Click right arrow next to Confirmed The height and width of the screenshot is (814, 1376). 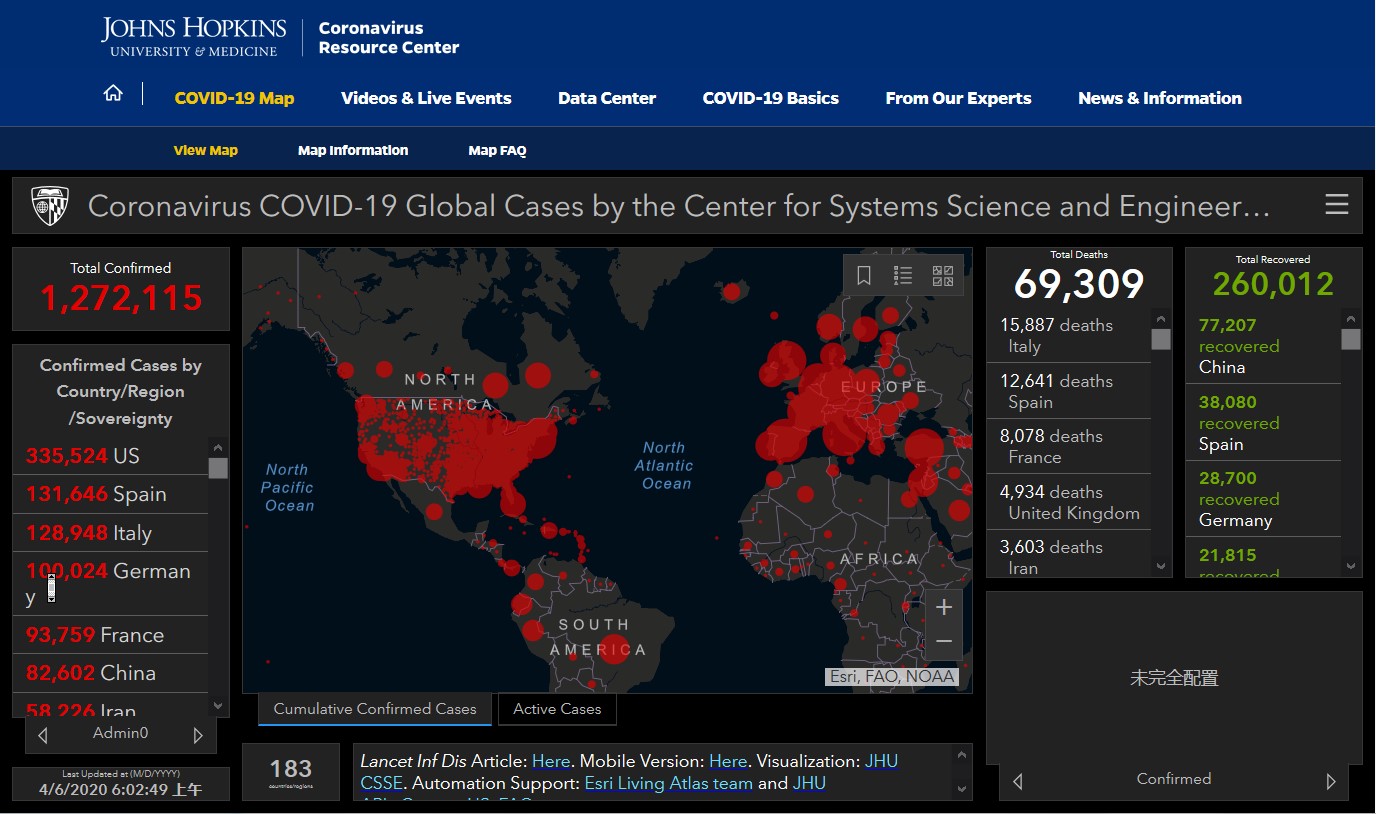tap(1331, 781)
